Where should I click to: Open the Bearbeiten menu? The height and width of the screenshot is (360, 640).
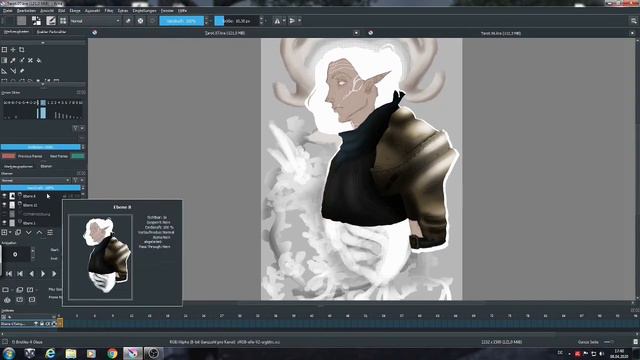(x=26, y=11)
